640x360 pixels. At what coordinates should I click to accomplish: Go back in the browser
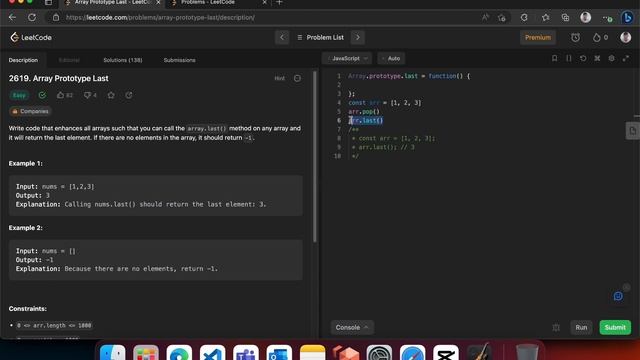pos(12,18)
